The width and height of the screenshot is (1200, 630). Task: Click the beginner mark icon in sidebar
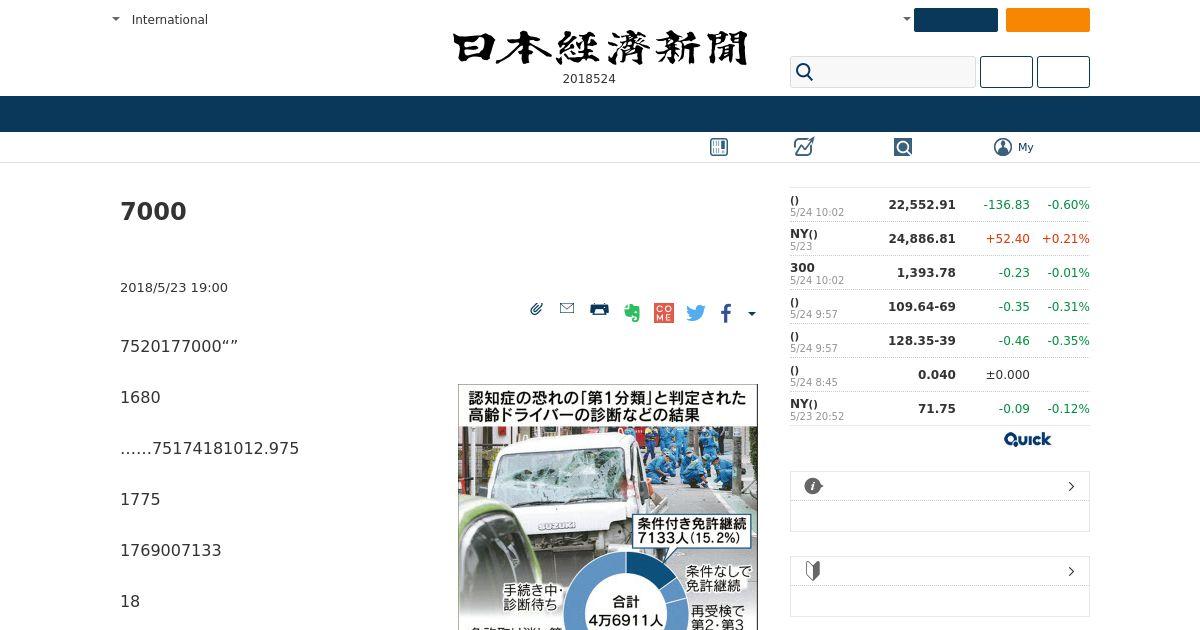coord(813,571)
